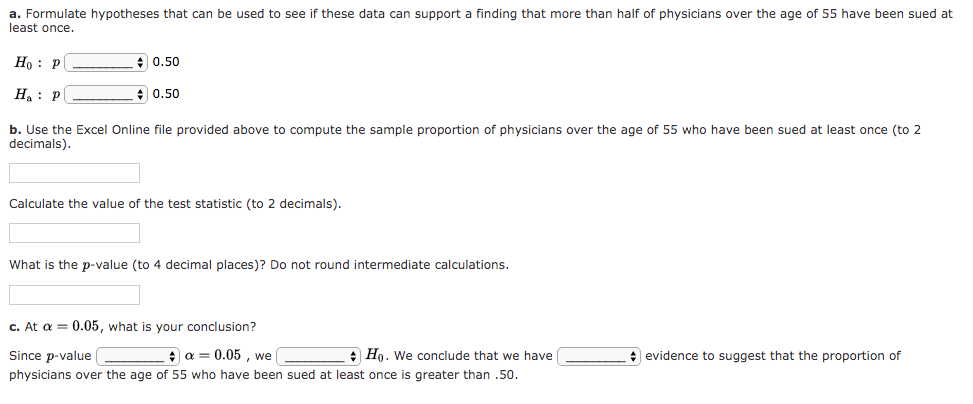Click the sample proportion answer box

[74, 173]
